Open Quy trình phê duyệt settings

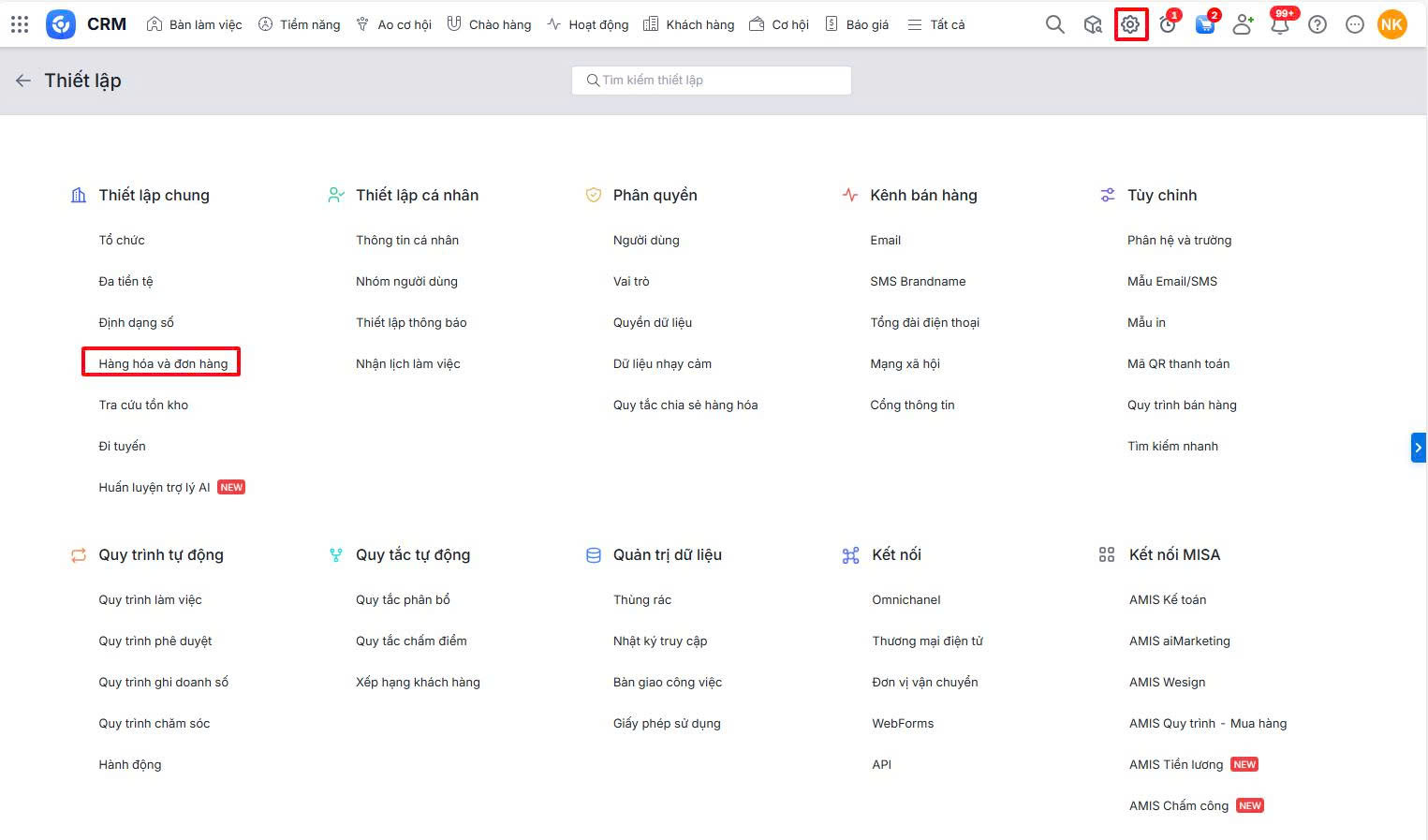pyautogui.click(x=155, y=641)
